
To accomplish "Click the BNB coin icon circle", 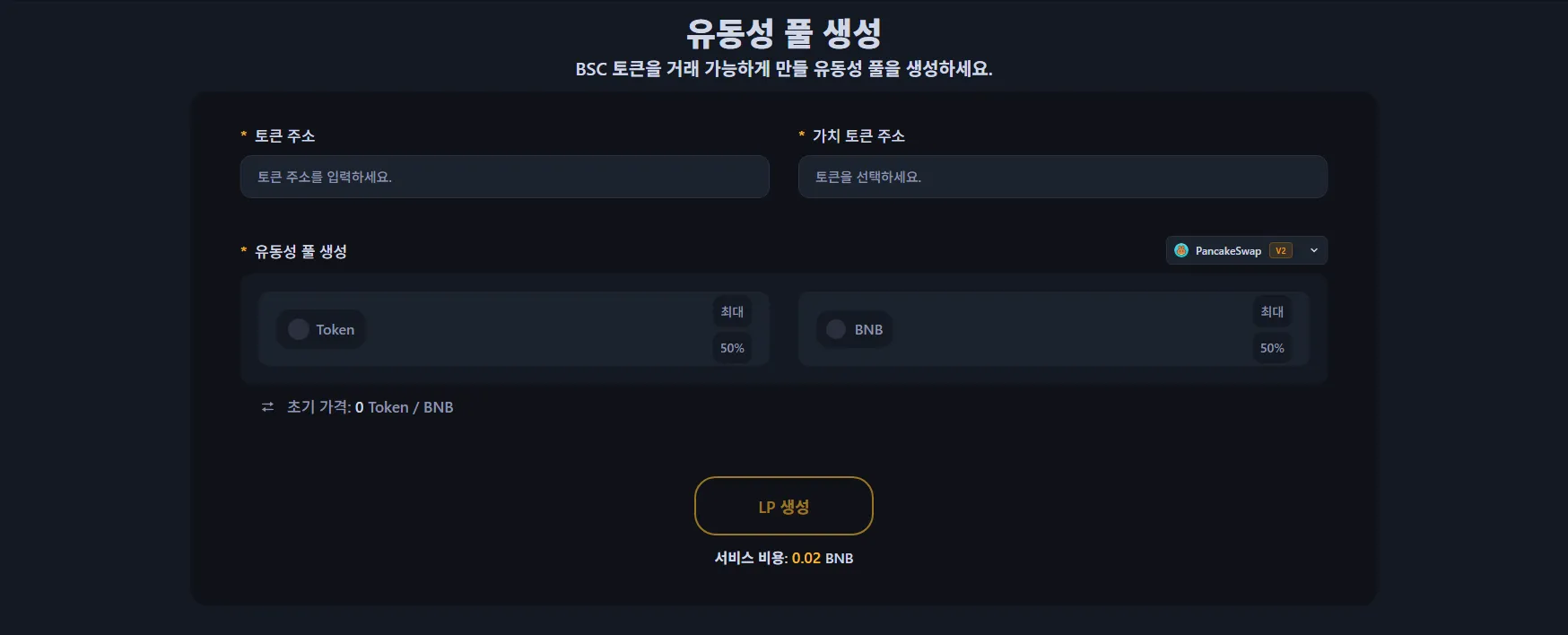I will [x=835, y=329].
